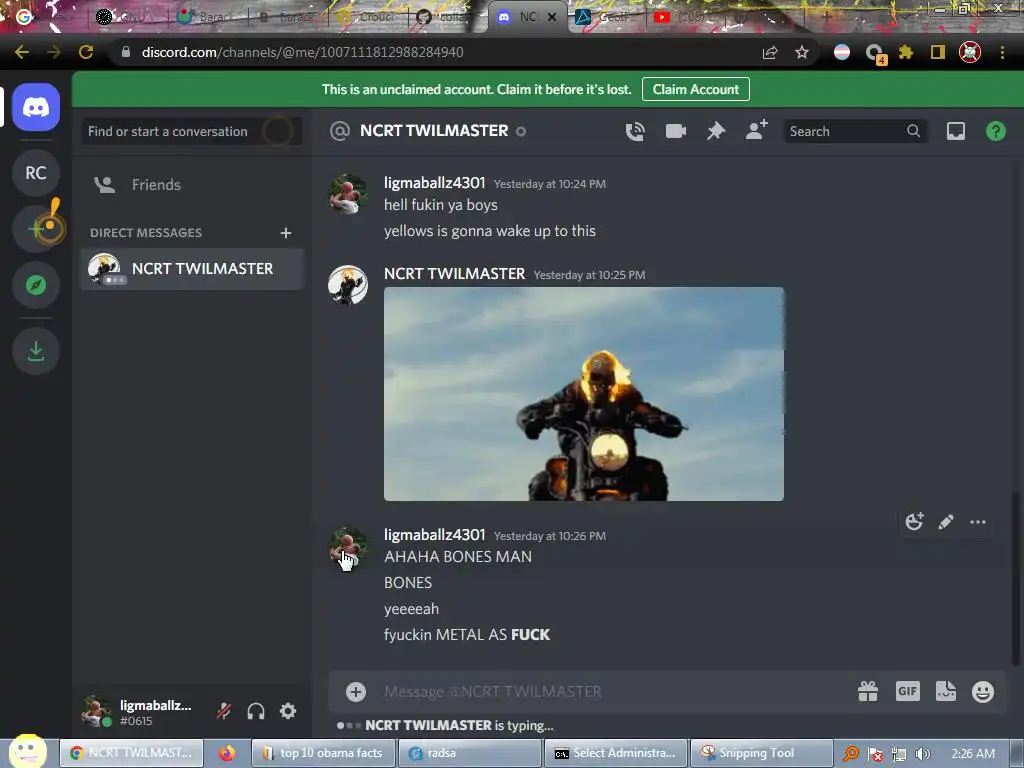Click ligmaballz user panel avatar

95,711
